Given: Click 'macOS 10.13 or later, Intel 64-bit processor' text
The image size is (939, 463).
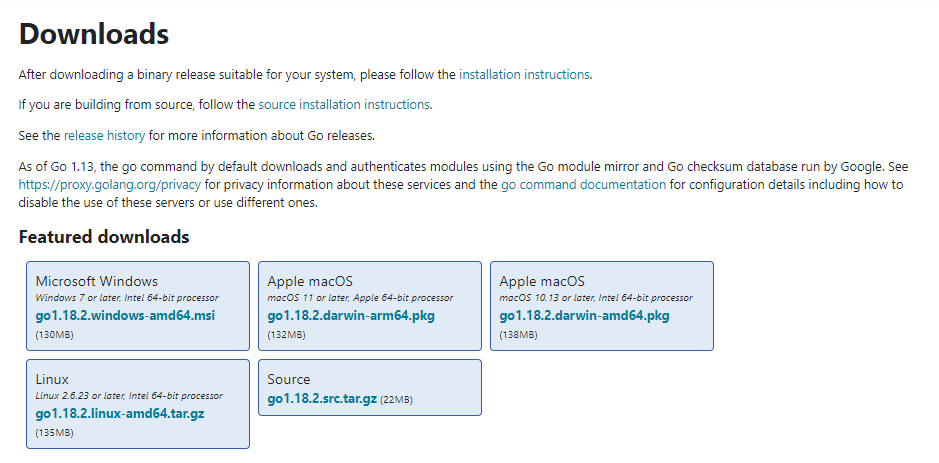Looking at the screenshot, I should point(596,298).
